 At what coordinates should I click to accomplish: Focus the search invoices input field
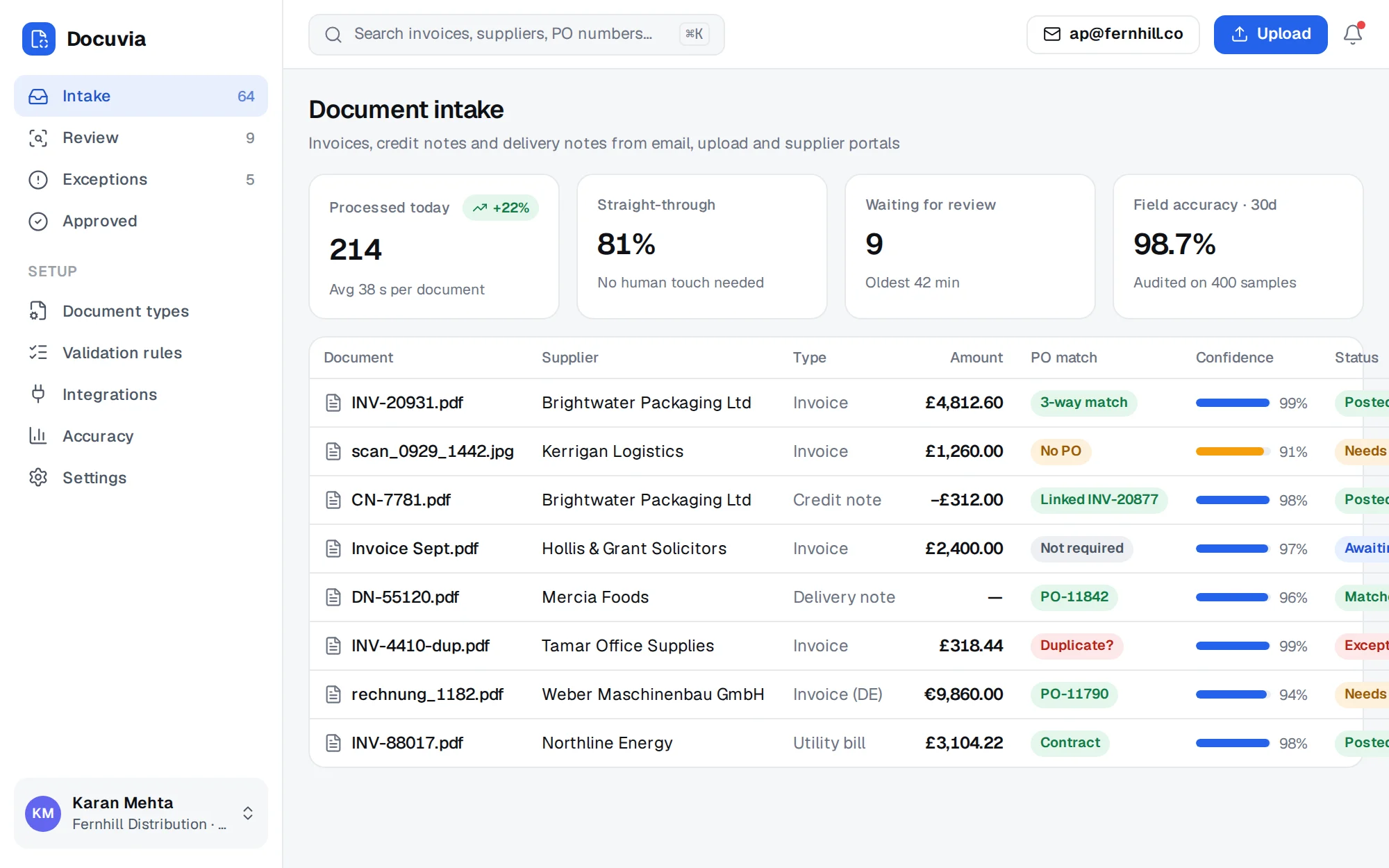[516, 34]
